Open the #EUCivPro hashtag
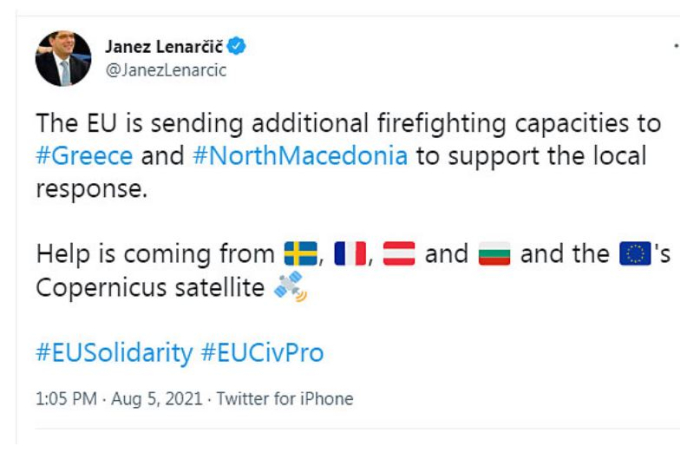 (x=262, y=353)
